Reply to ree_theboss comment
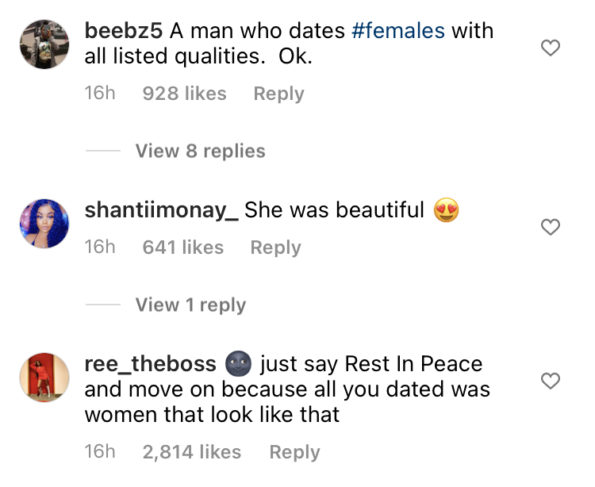The width and height of the screenshot is (595, 487). click(x=294, y=452)
